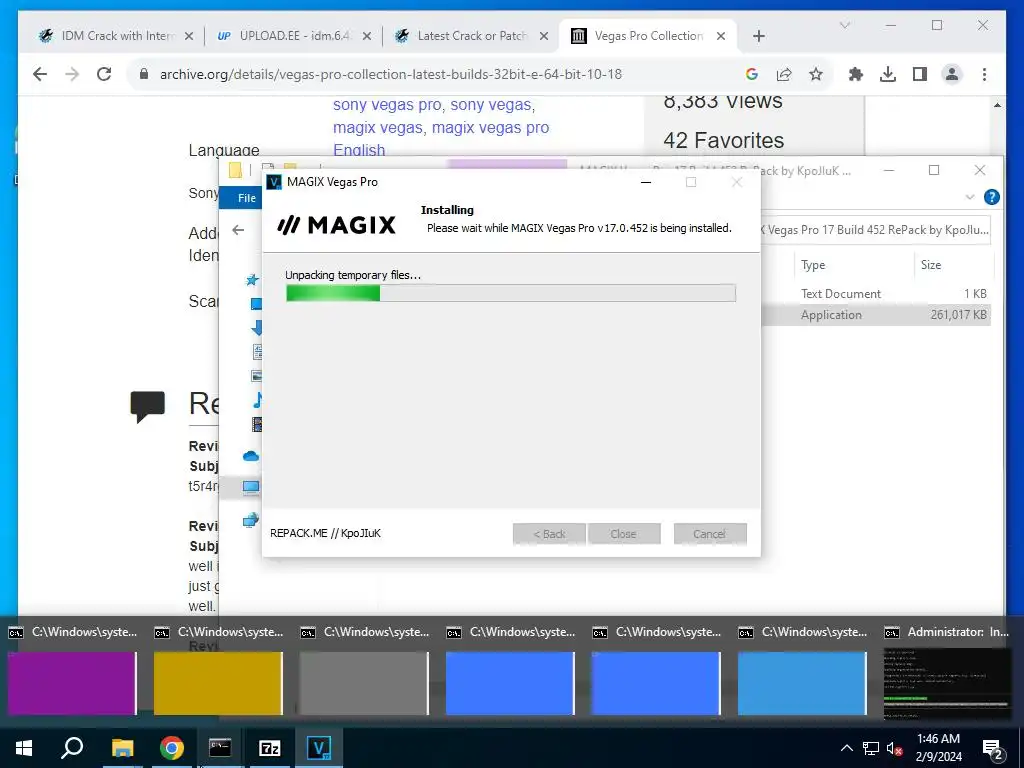Open gray cmd window thumbnail
The width and height of the screenshot is (1024, 768).
click(364, 683)
